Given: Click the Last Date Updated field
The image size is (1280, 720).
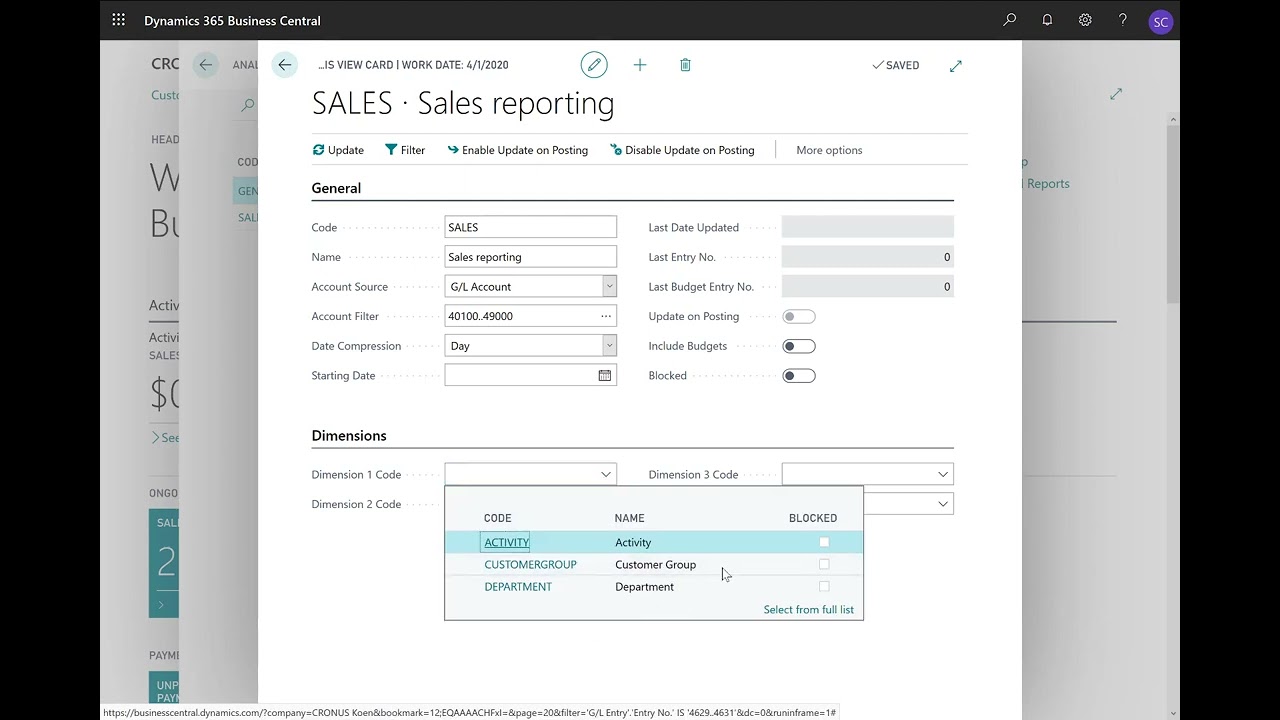Looking at the screenshot, I should [x=868, y=227].
